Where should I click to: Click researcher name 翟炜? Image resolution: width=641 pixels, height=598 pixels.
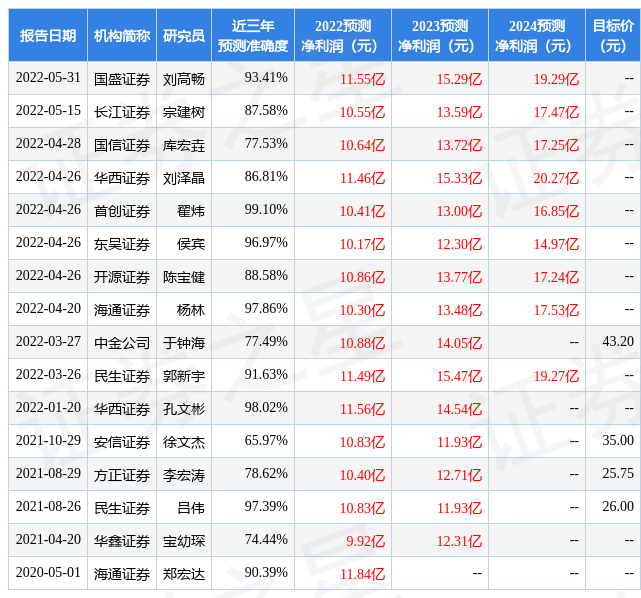tap(191, 211)
